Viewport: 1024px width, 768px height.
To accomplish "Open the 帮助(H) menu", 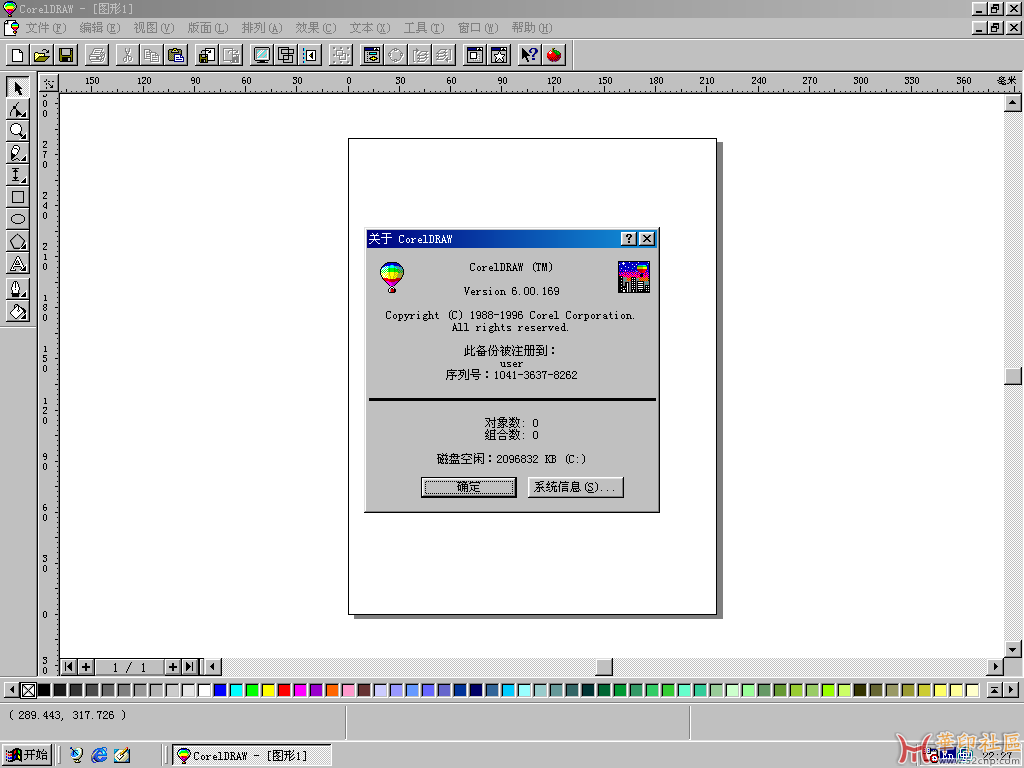I will (x=532, y=28).
